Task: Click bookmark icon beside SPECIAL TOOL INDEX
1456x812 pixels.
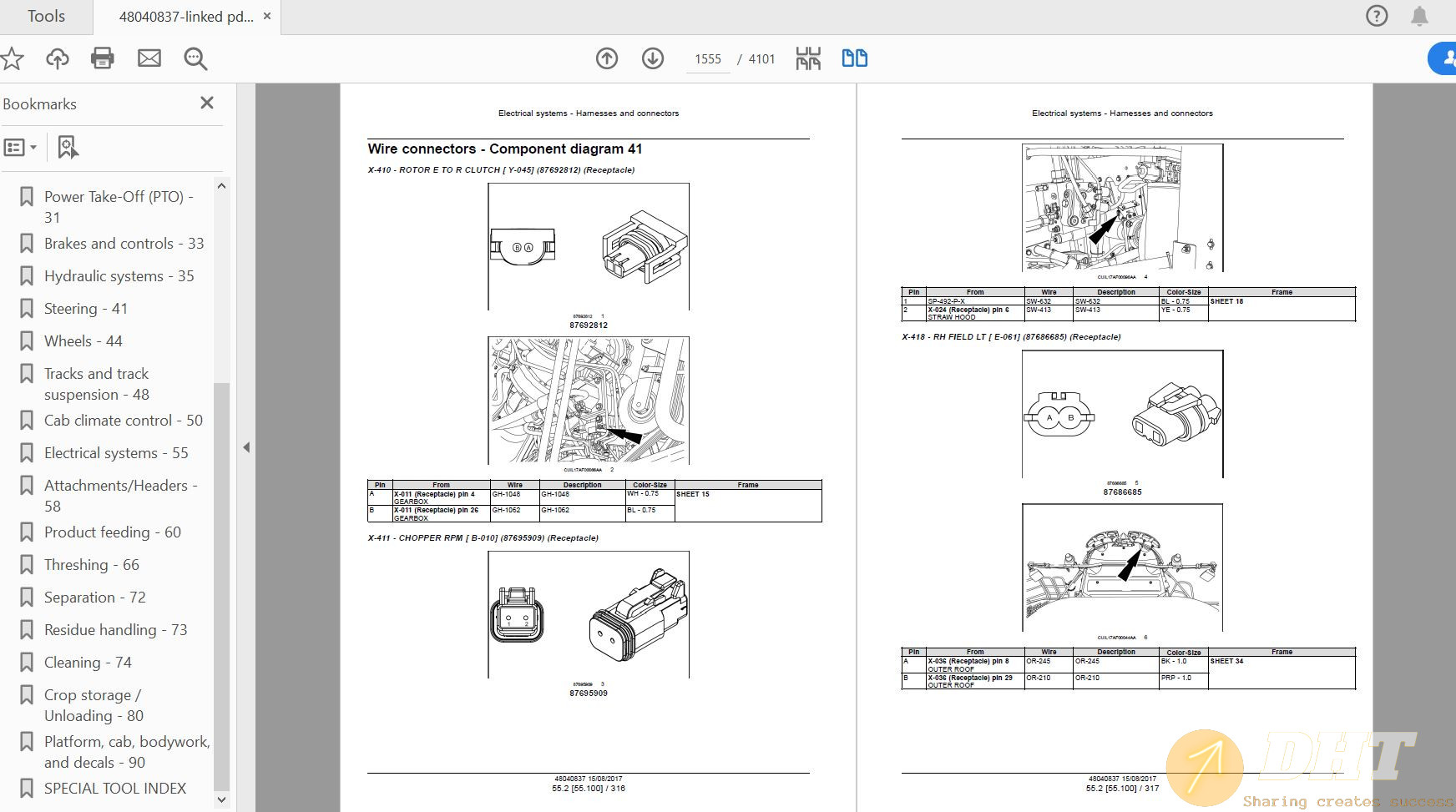Action: pyautogui.click(x=27, y=789)
